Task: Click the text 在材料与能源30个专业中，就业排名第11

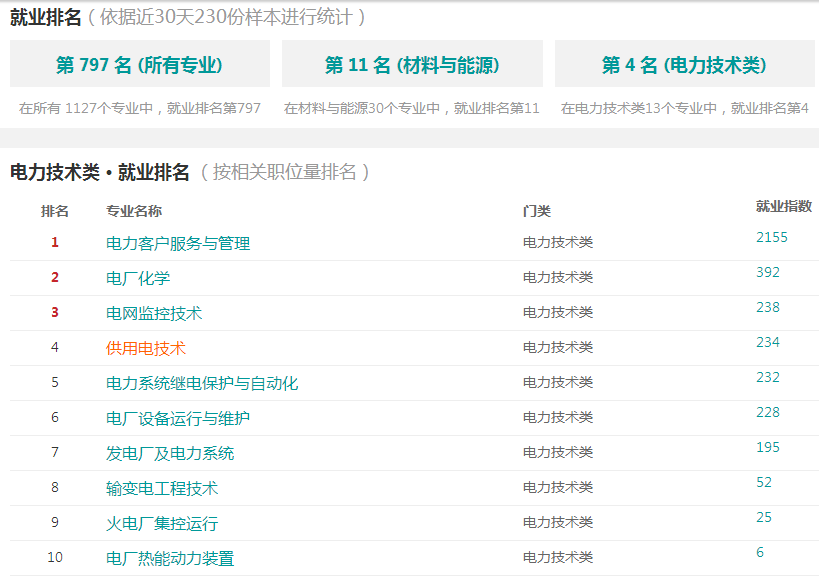Action: [412, 108]
